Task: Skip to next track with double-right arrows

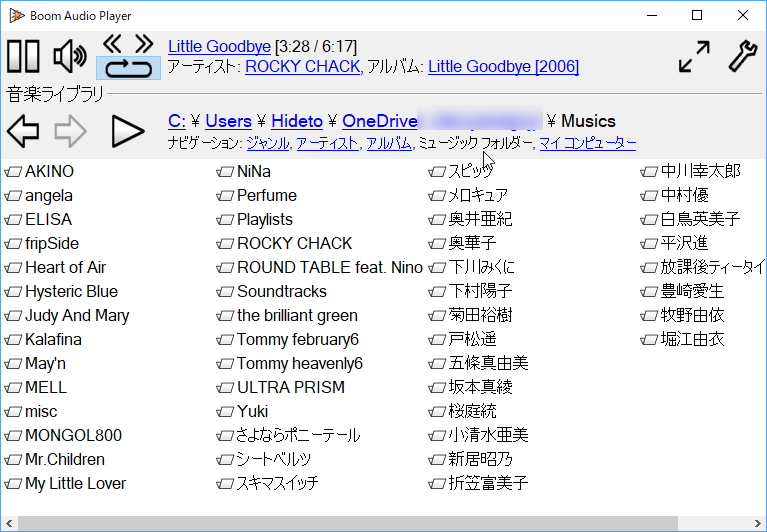Action: [x=144, y=44]
